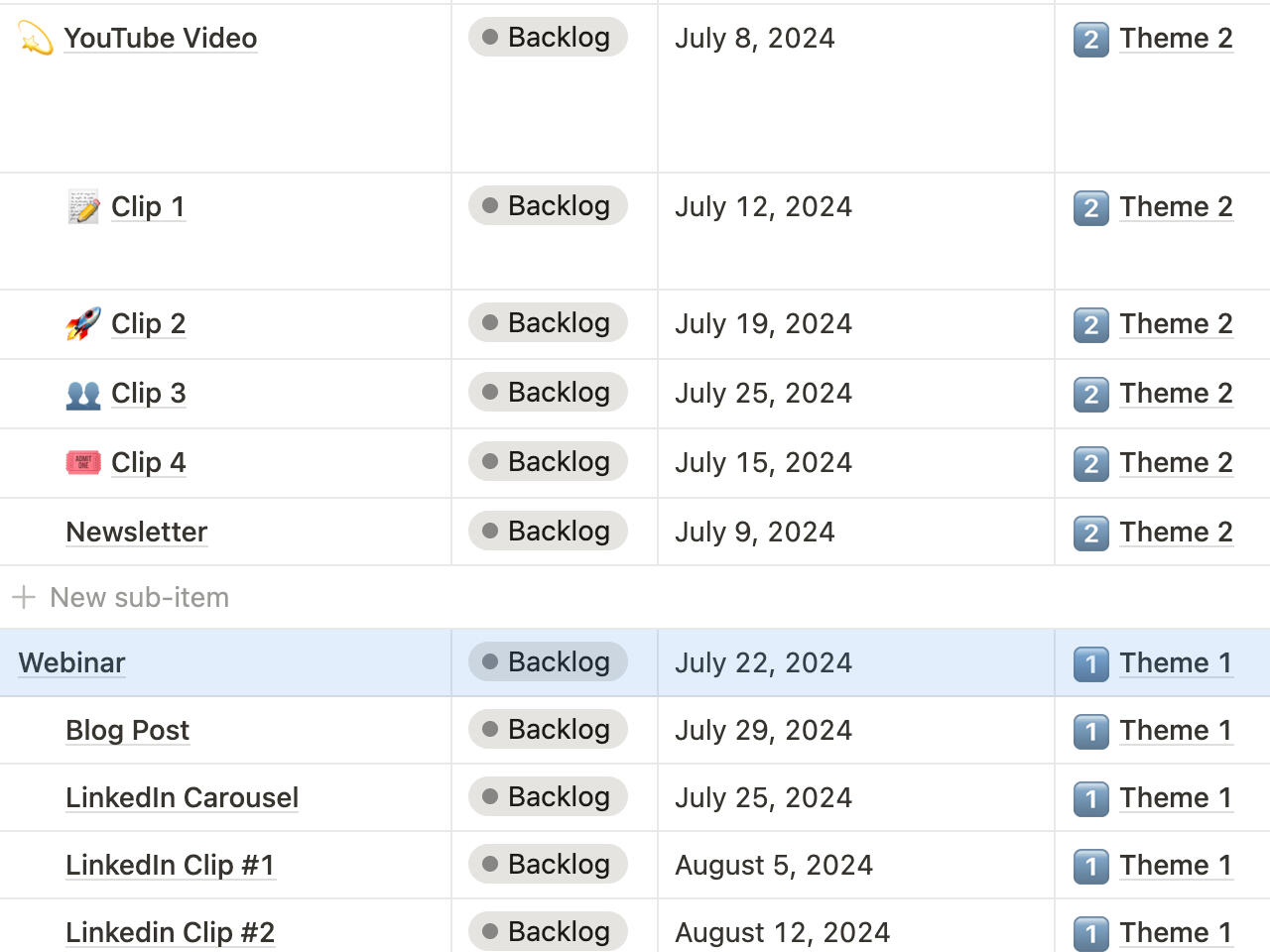This screenshot has height=952, width=1270.
Task: Click the number 1 icon in Webinar row
Action: (1090, 664)
